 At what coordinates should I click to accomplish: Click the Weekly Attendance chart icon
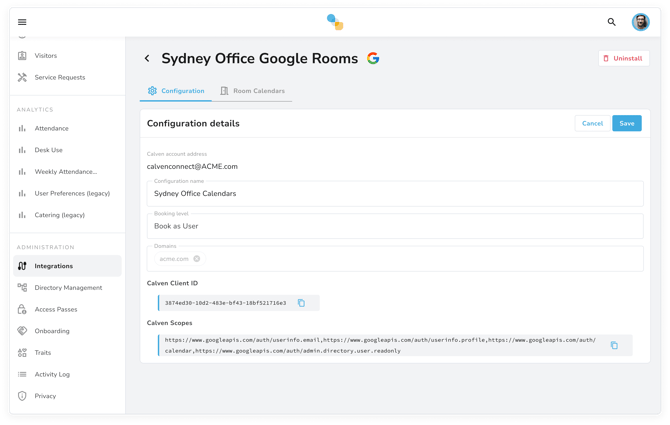click(x=22, y=172)
